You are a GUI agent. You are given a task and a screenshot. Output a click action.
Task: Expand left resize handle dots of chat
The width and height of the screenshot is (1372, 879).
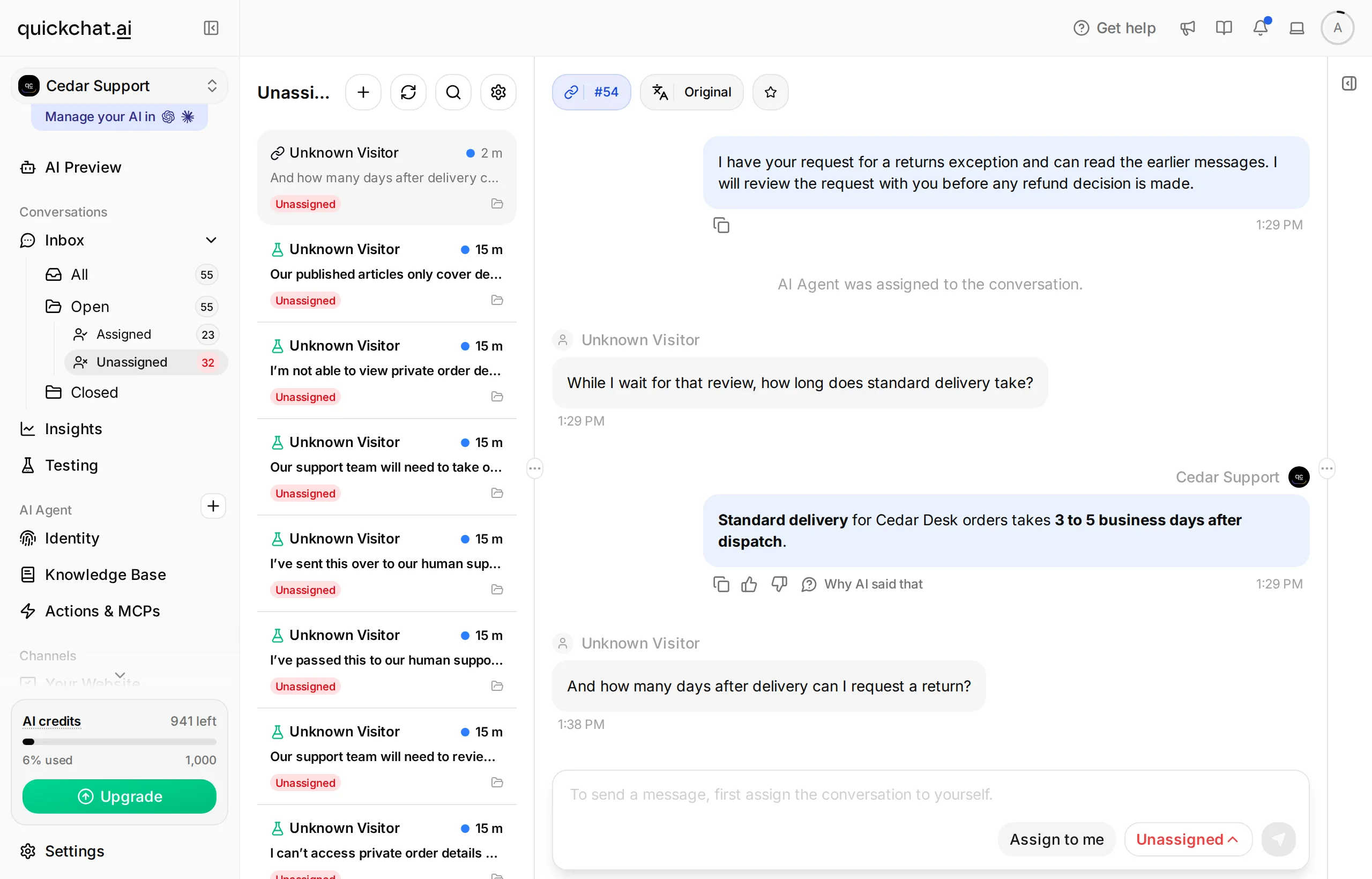click(535, 469)
